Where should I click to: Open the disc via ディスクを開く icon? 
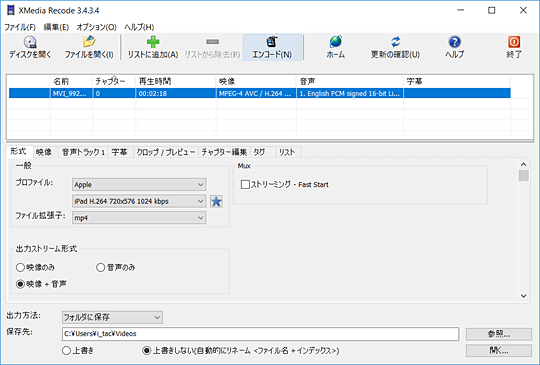(x=30, y=42)
